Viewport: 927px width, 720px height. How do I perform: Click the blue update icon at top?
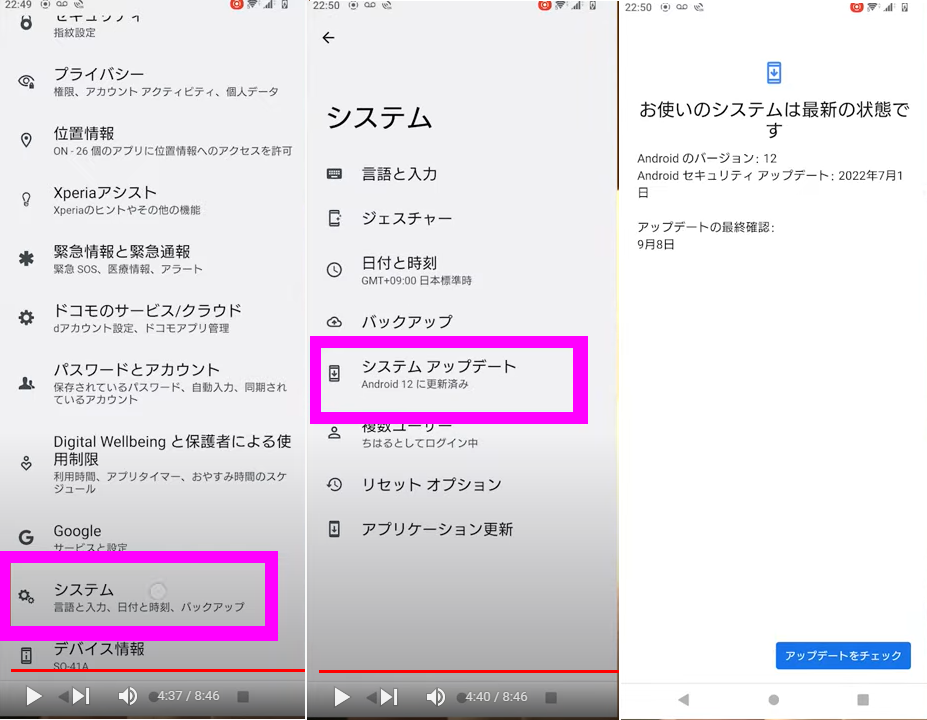[x=774, y=73]
